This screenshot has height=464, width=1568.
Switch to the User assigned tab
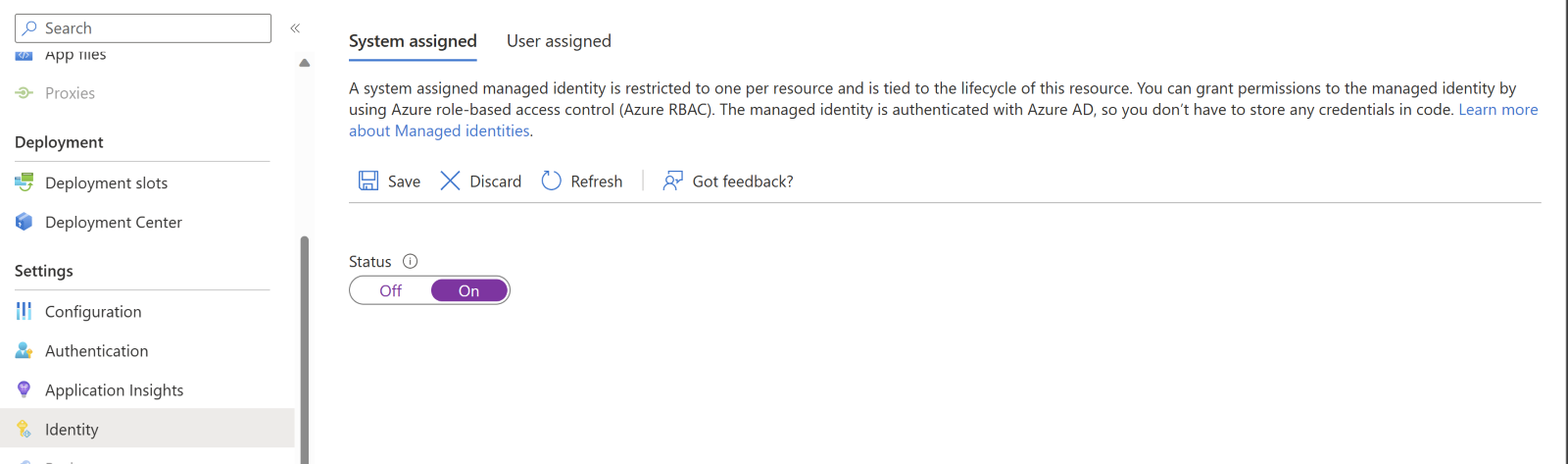pos(559,41)
